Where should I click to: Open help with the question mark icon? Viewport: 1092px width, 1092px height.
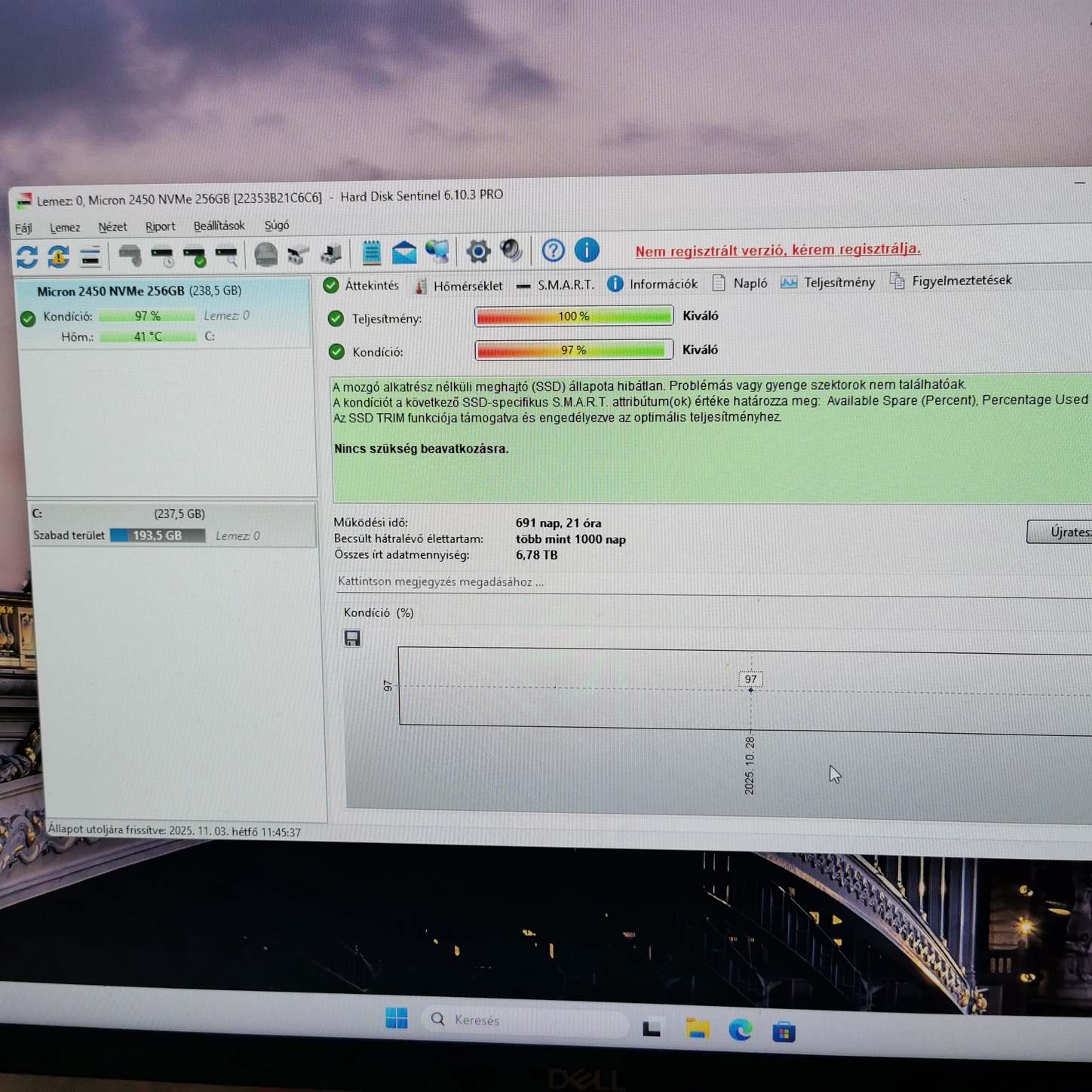tap(553, 250)
